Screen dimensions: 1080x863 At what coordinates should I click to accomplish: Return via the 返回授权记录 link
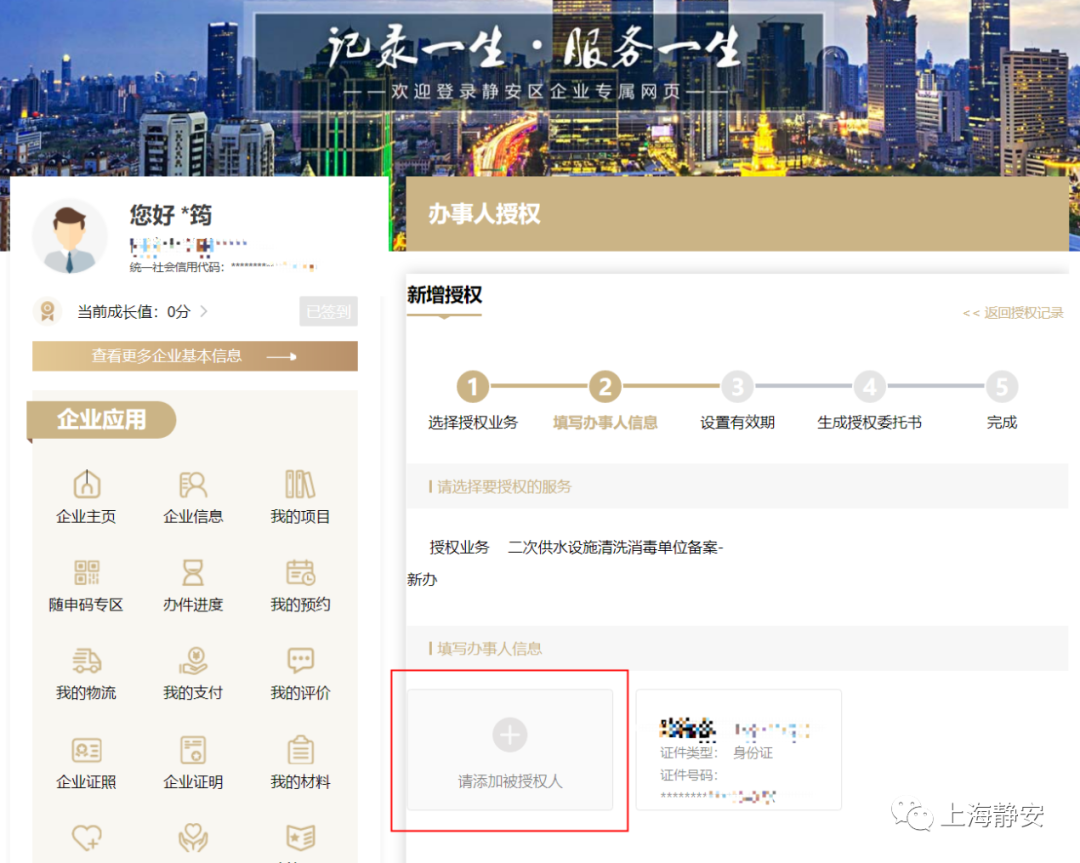pos(1011,312)
